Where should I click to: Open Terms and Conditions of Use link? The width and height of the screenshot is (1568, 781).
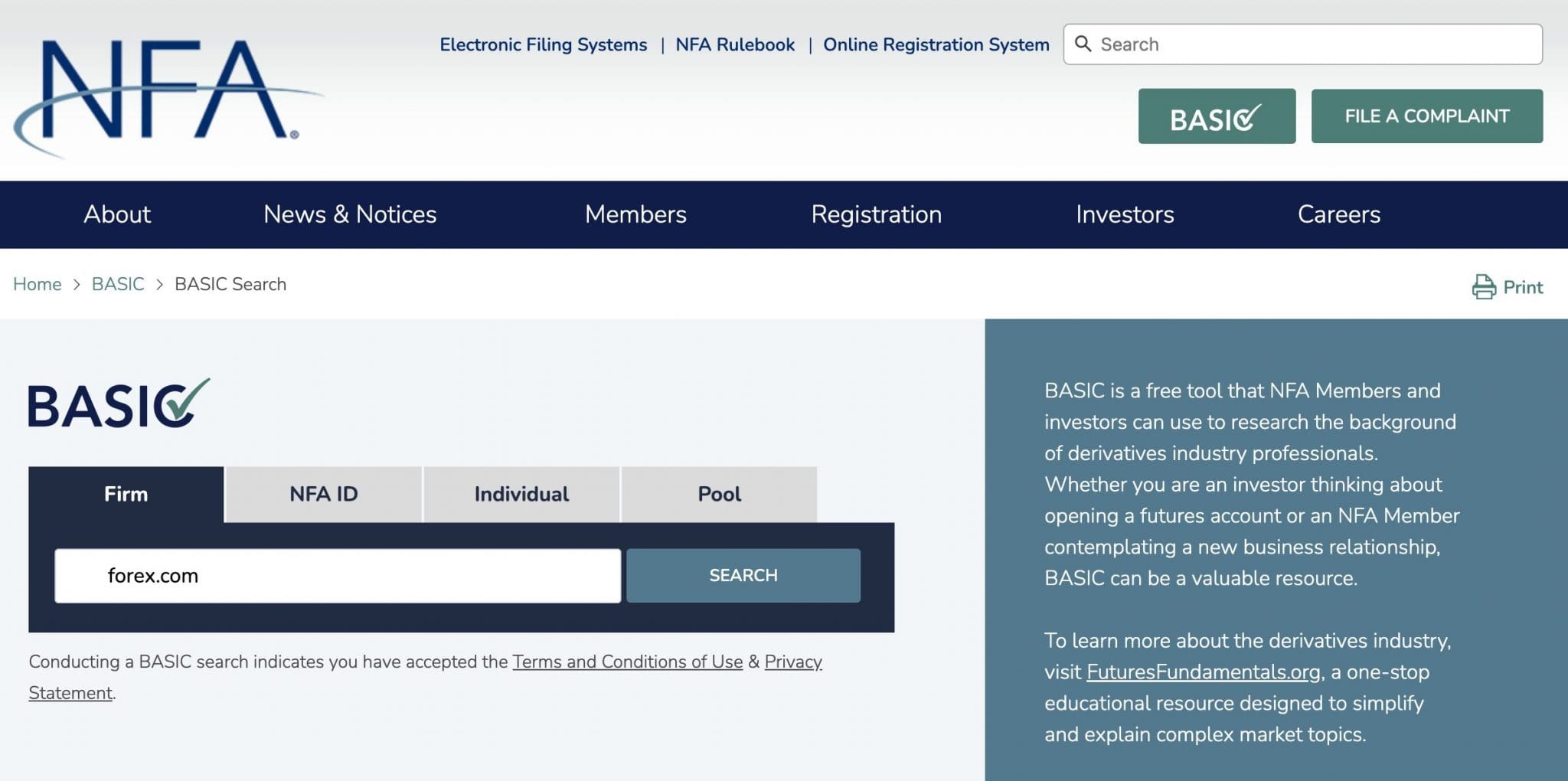tap(628, 662)
